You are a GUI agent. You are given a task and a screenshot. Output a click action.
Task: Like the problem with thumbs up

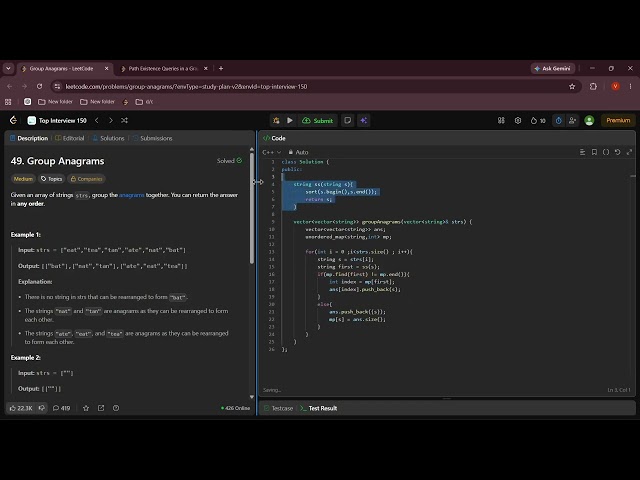coord(21,408)
